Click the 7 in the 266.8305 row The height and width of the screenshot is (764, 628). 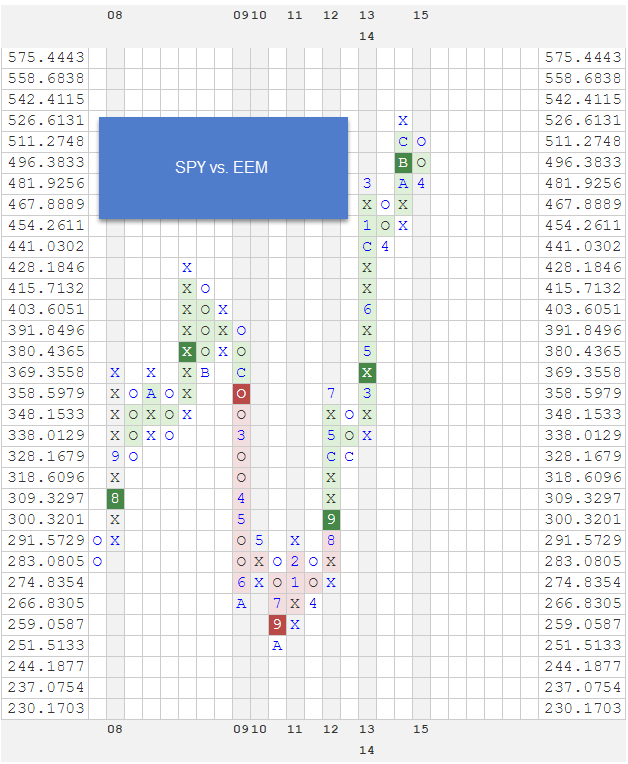tap(277, 603)
